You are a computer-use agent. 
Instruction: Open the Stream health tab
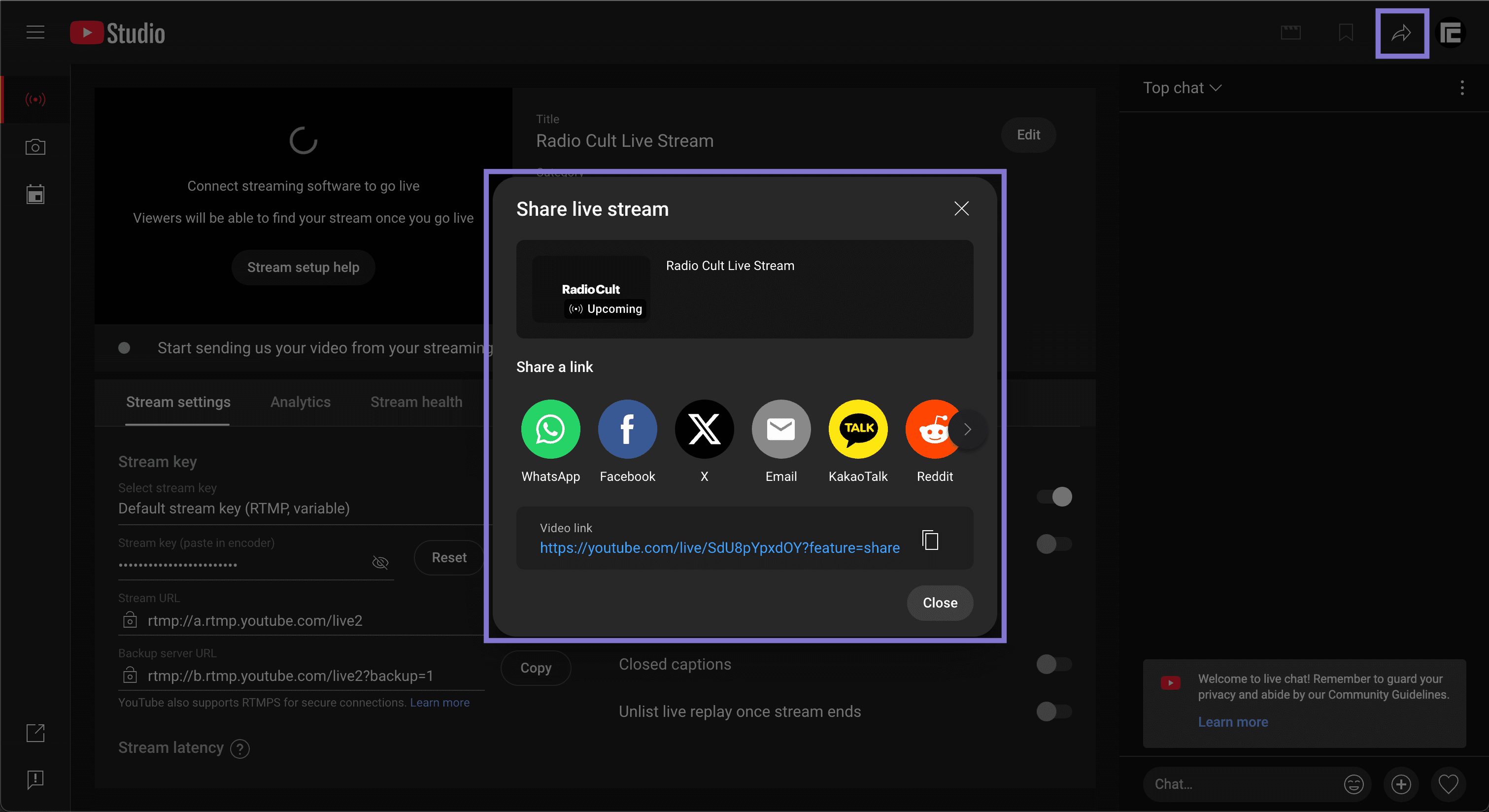(x=416, y=402)
